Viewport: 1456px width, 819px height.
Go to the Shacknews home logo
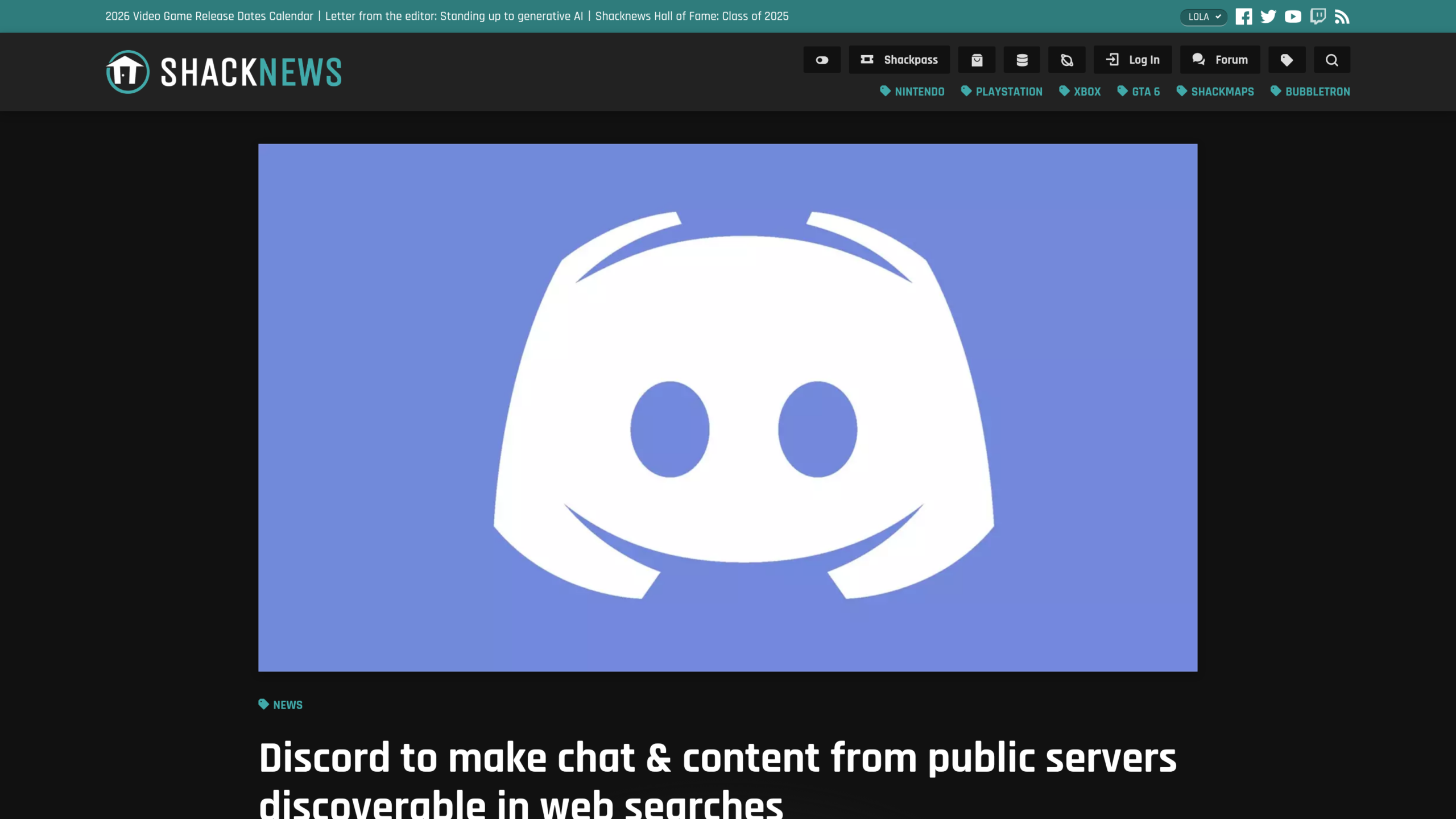[x=224, y=72]
